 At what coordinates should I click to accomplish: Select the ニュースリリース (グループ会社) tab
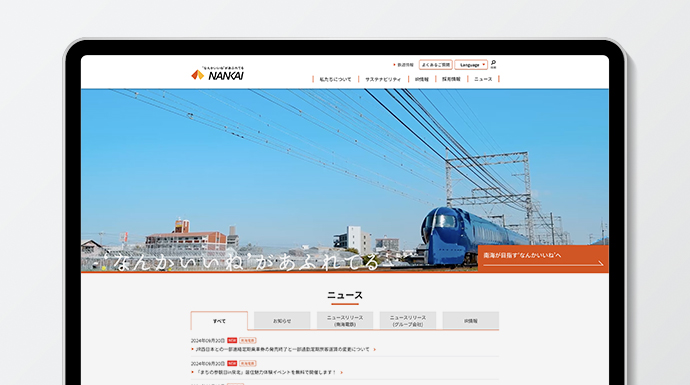408,321
